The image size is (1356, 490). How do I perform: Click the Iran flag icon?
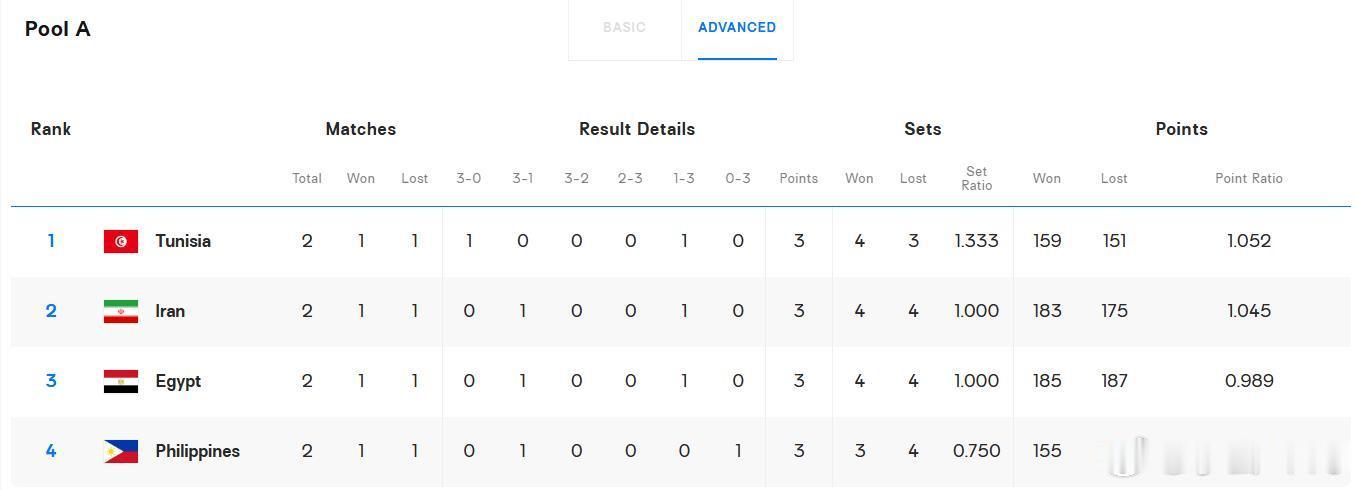coord(121,311)
